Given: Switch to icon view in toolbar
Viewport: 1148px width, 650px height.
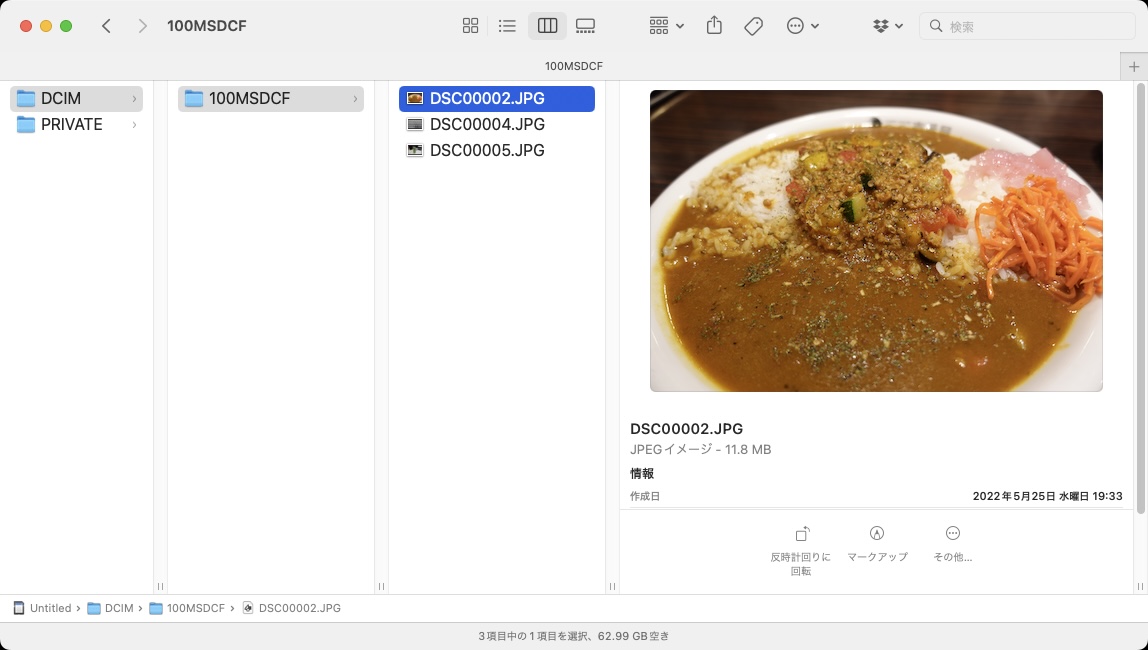Looking at the screenshot, I should pyautogui.click(x=470, y=25).
